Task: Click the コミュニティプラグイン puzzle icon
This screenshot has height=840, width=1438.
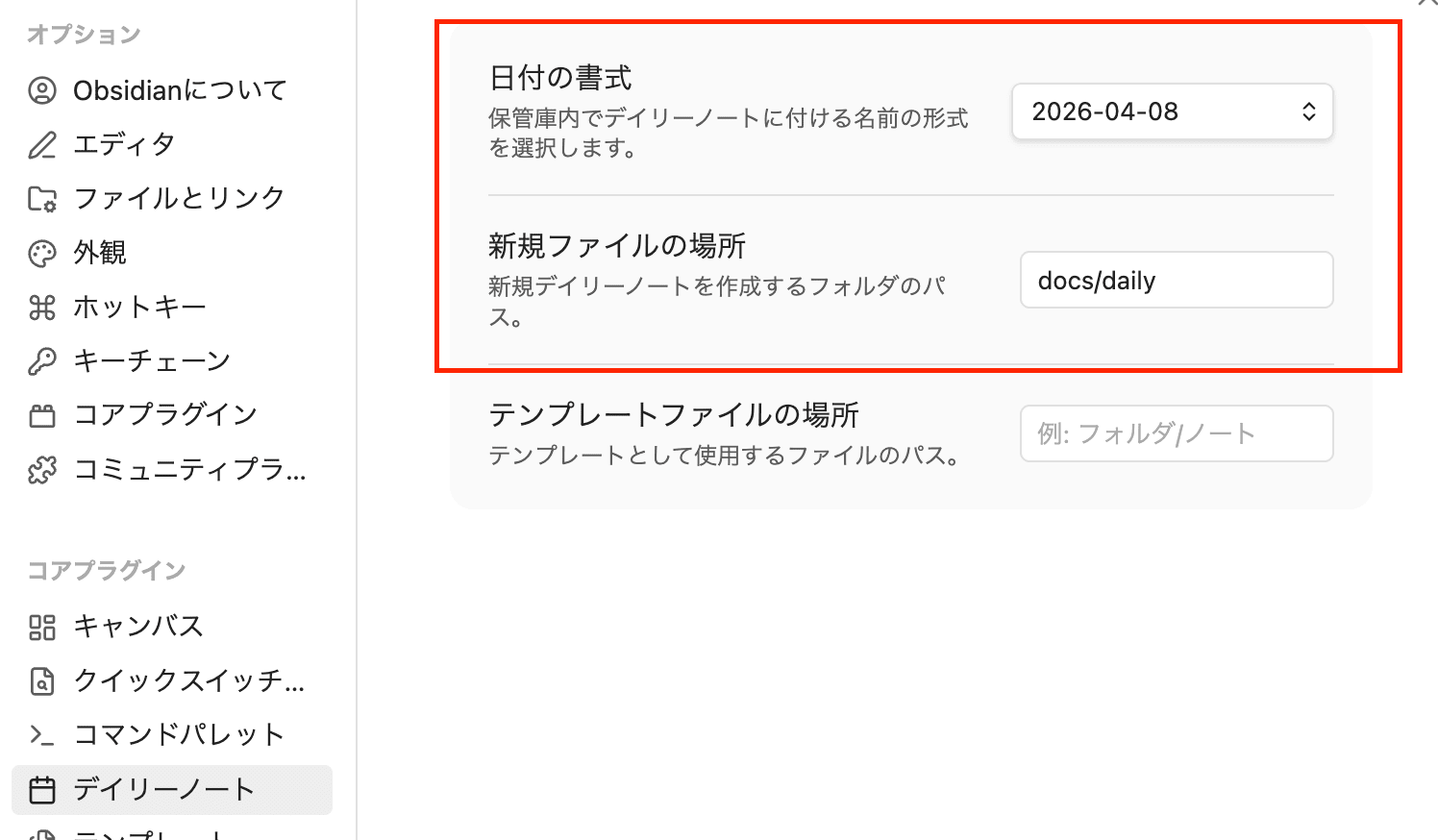Action: [x=42, y=470]
